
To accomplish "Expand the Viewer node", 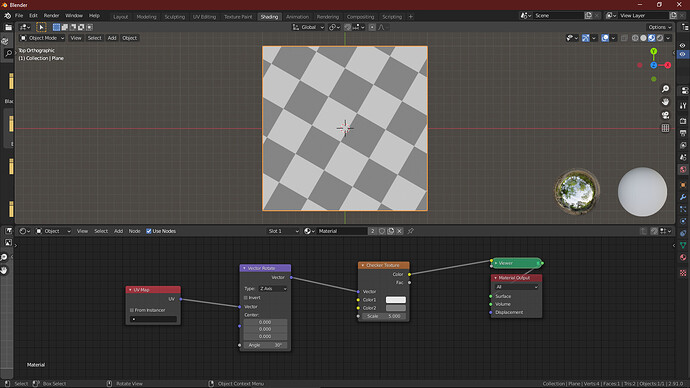I will (x=496, y=263).
